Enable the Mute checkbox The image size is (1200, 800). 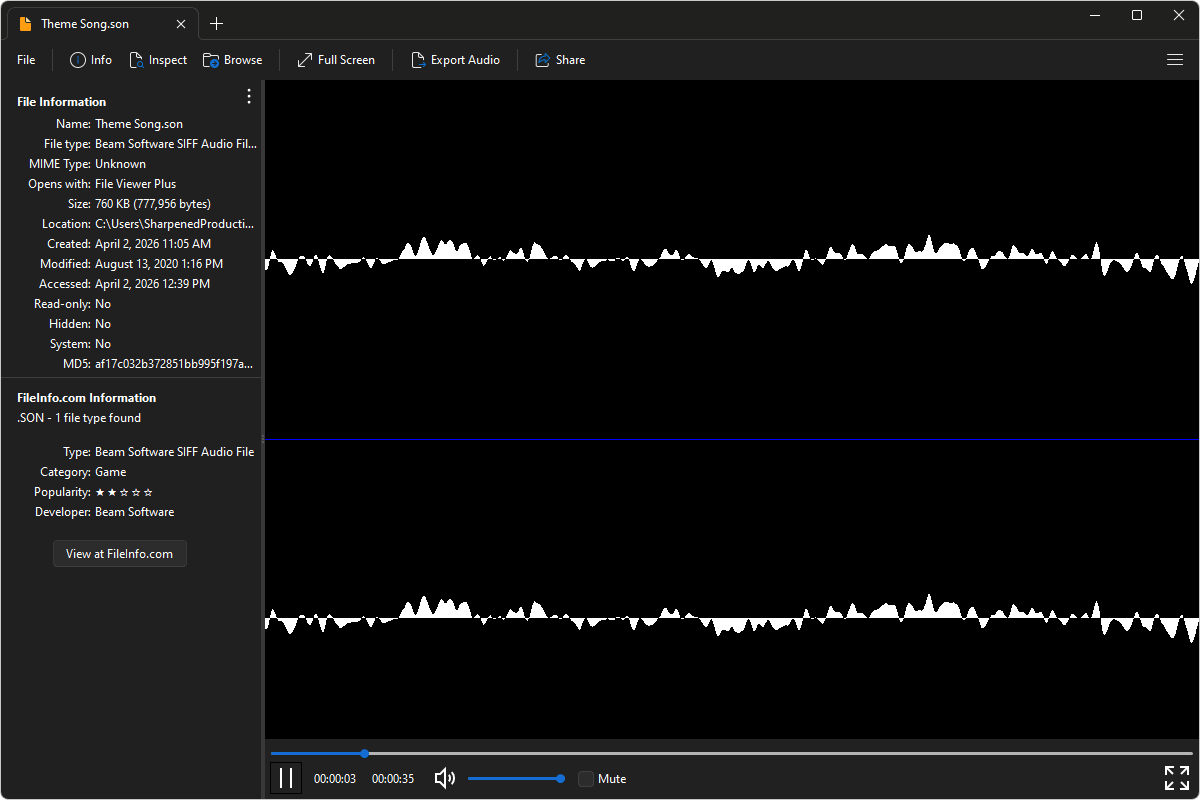coord(586,779)
